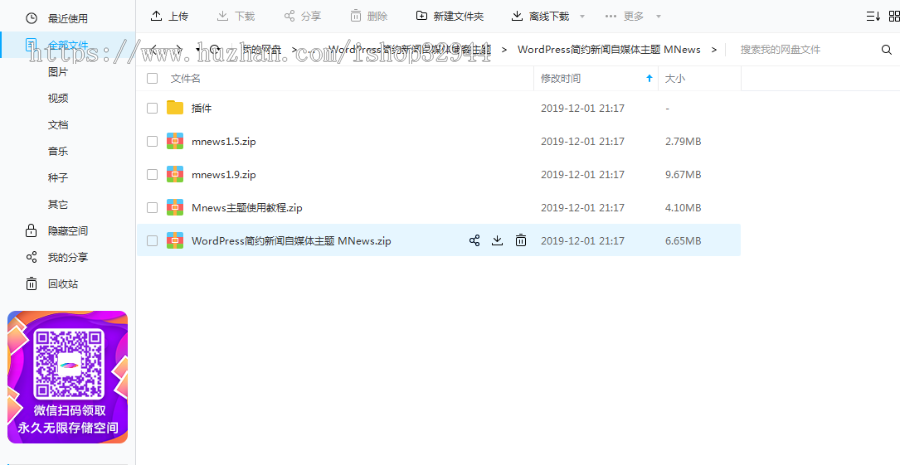900x465 pixels.
Task: Click the Mnews主题使用教程.zip archive icon
Action: pos(175,207)
